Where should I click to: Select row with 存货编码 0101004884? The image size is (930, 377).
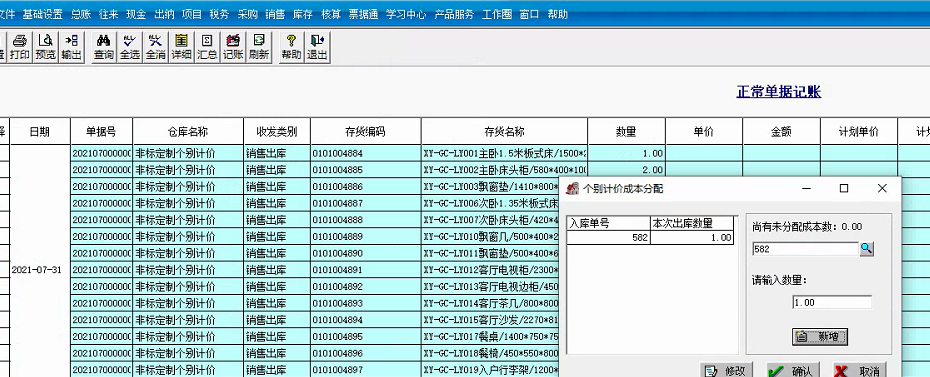pos(366,154)
